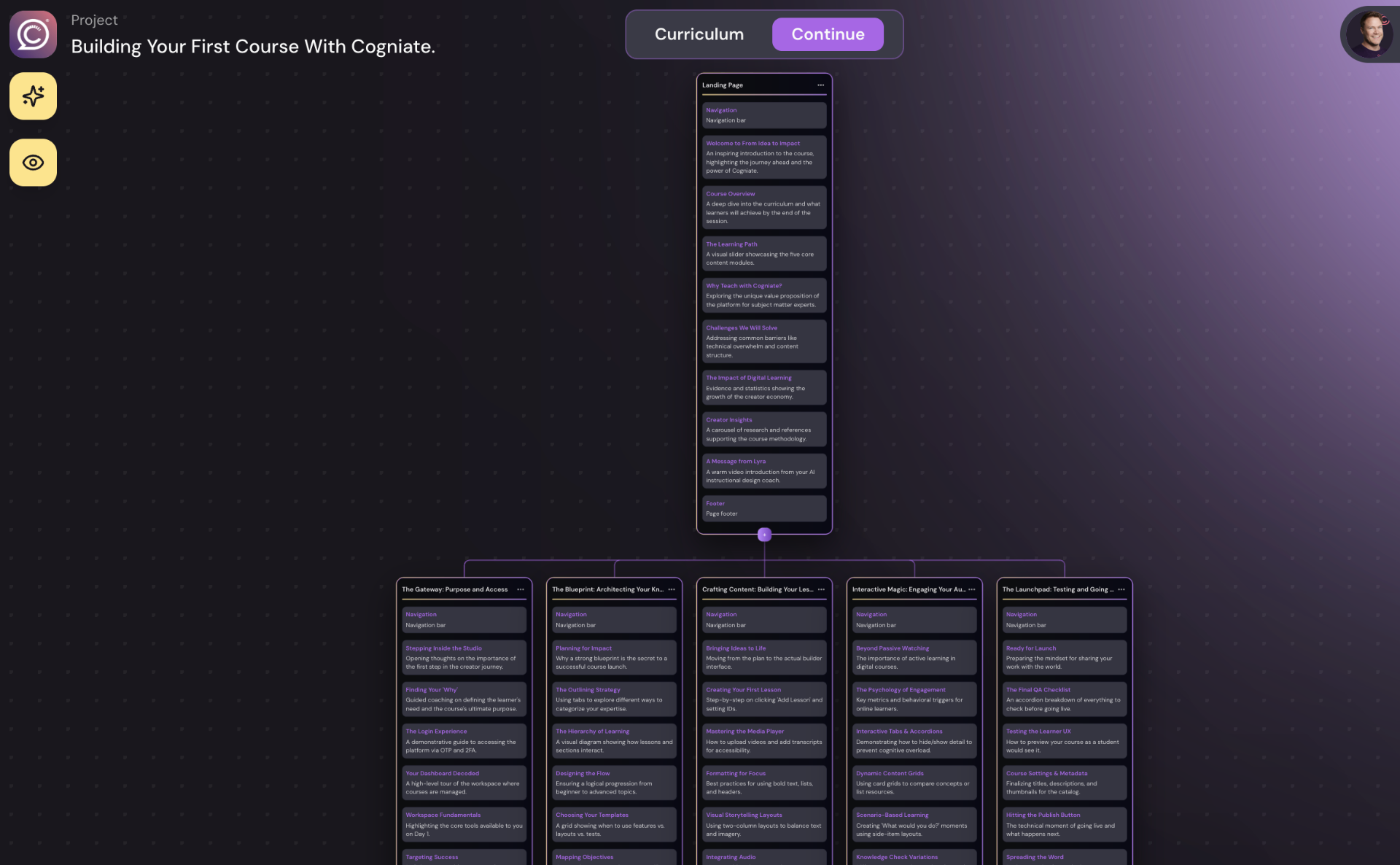
Task: Select The Impact of Digital Learning section
Action: 764,387
